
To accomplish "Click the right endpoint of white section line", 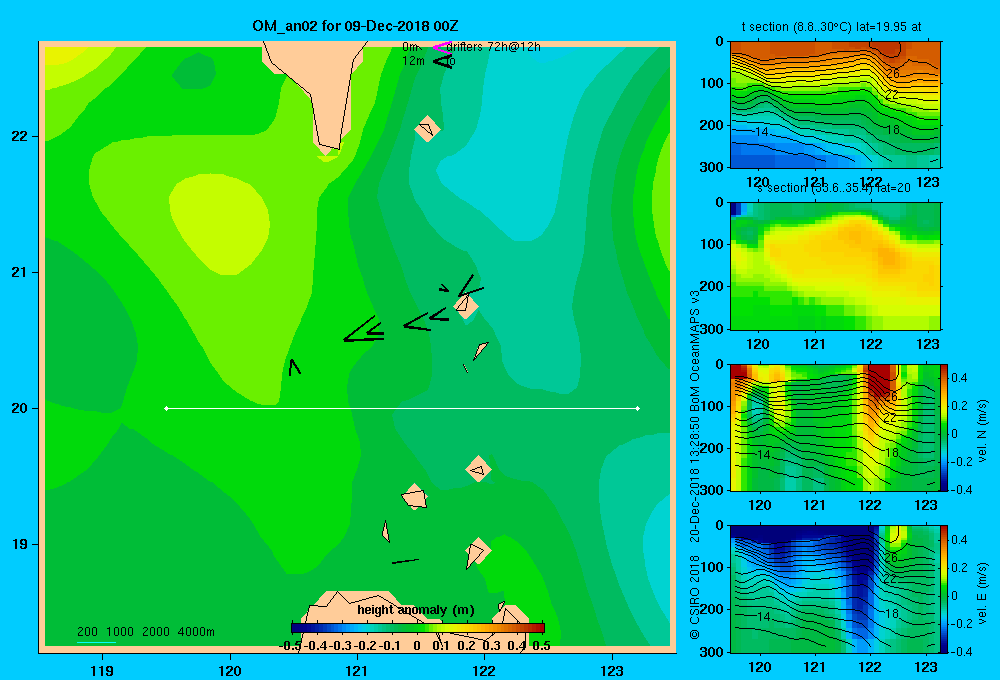I will [638, 408].
